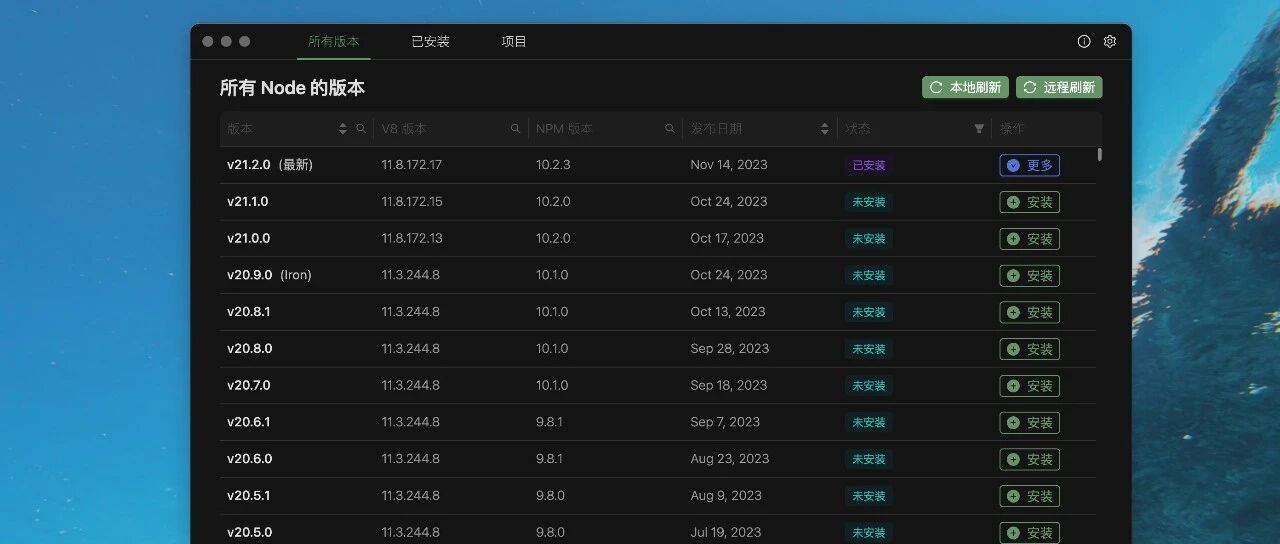Click 操作 column header
1280x544 pixels.
coord(1012,129)
